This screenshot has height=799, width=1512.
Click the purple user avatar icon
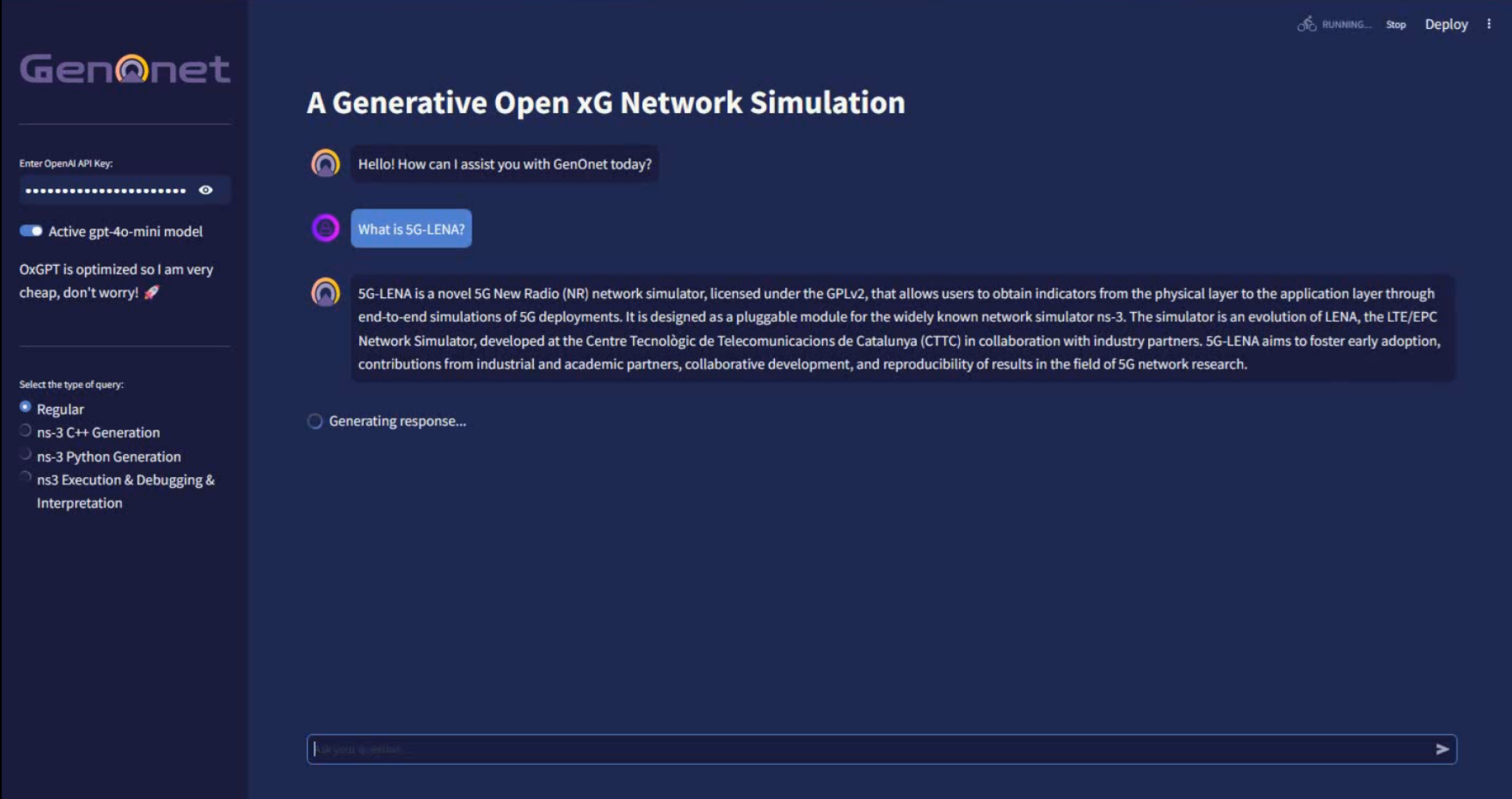point(325,228)
